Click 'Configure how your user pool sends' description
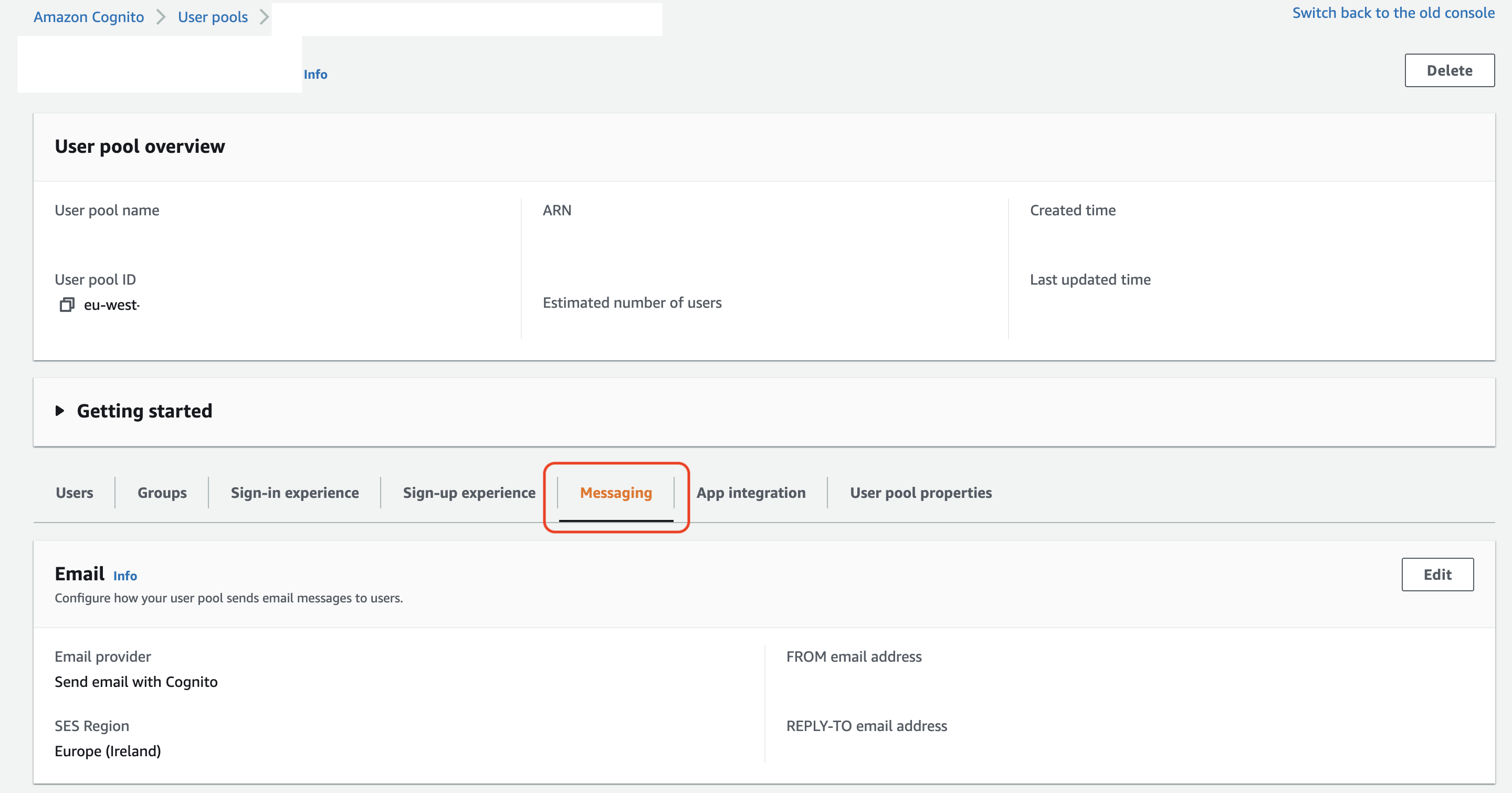 click(x=229, y=598)
